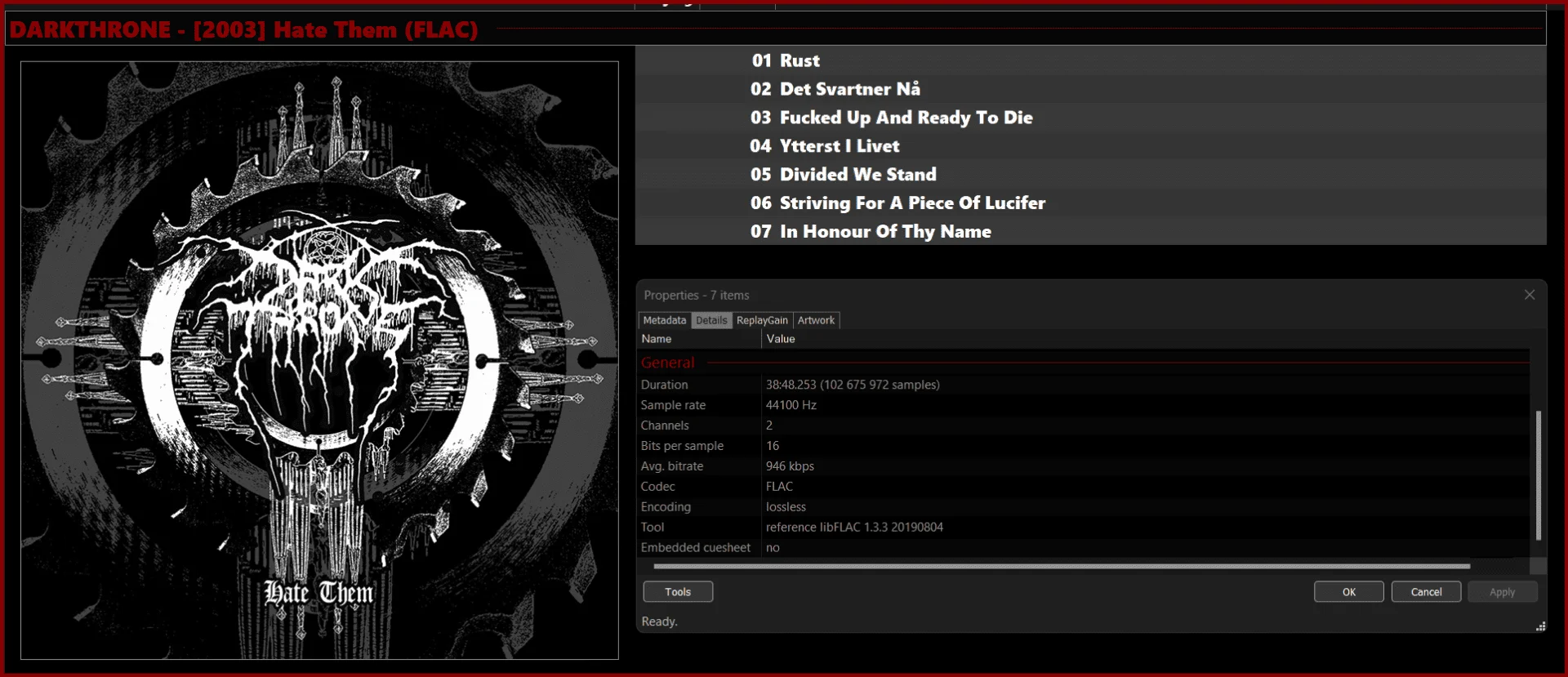
Task: Select the Codec row
Action: click(1084, 487)
